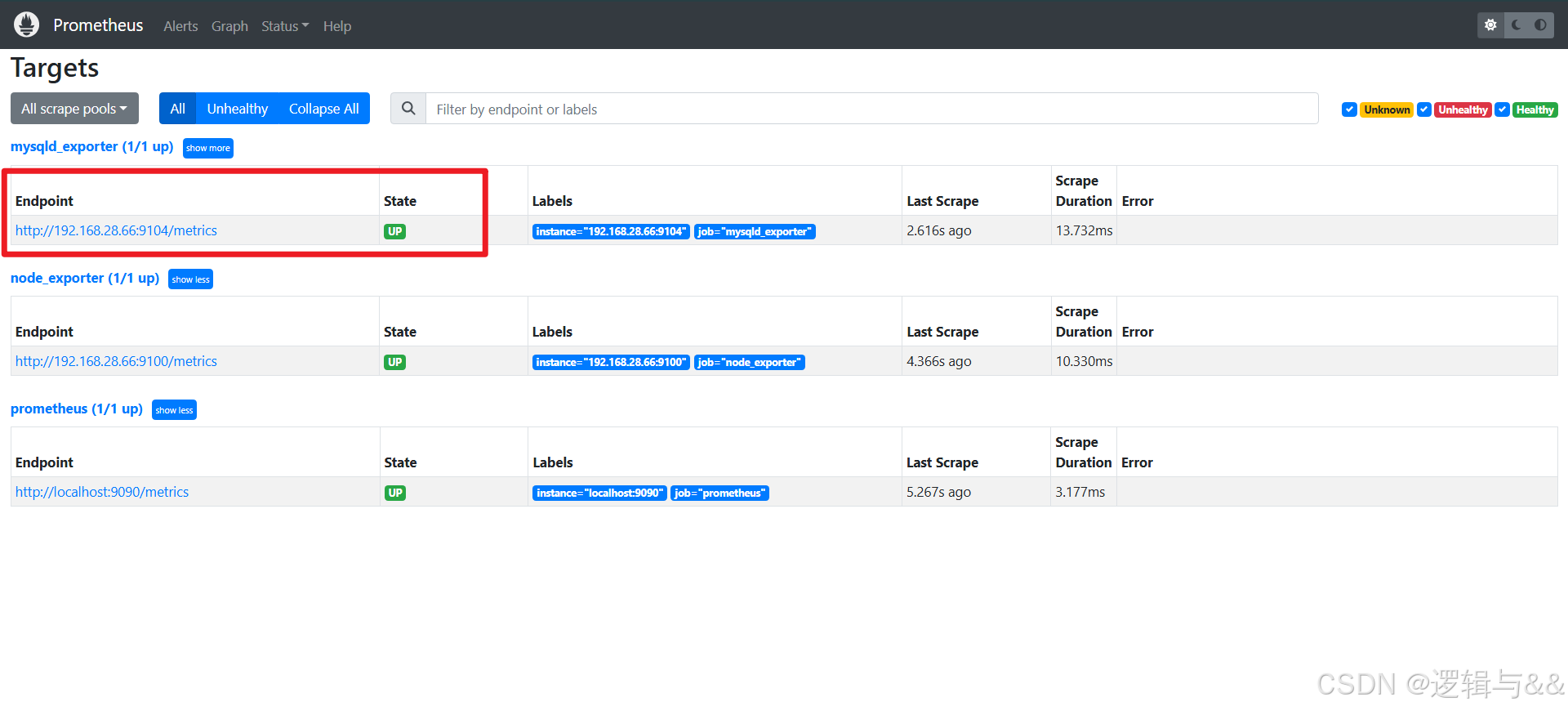
Task: Open the All scrape pools dropdown
Action: pyautogui.click(x=74, y=109)
